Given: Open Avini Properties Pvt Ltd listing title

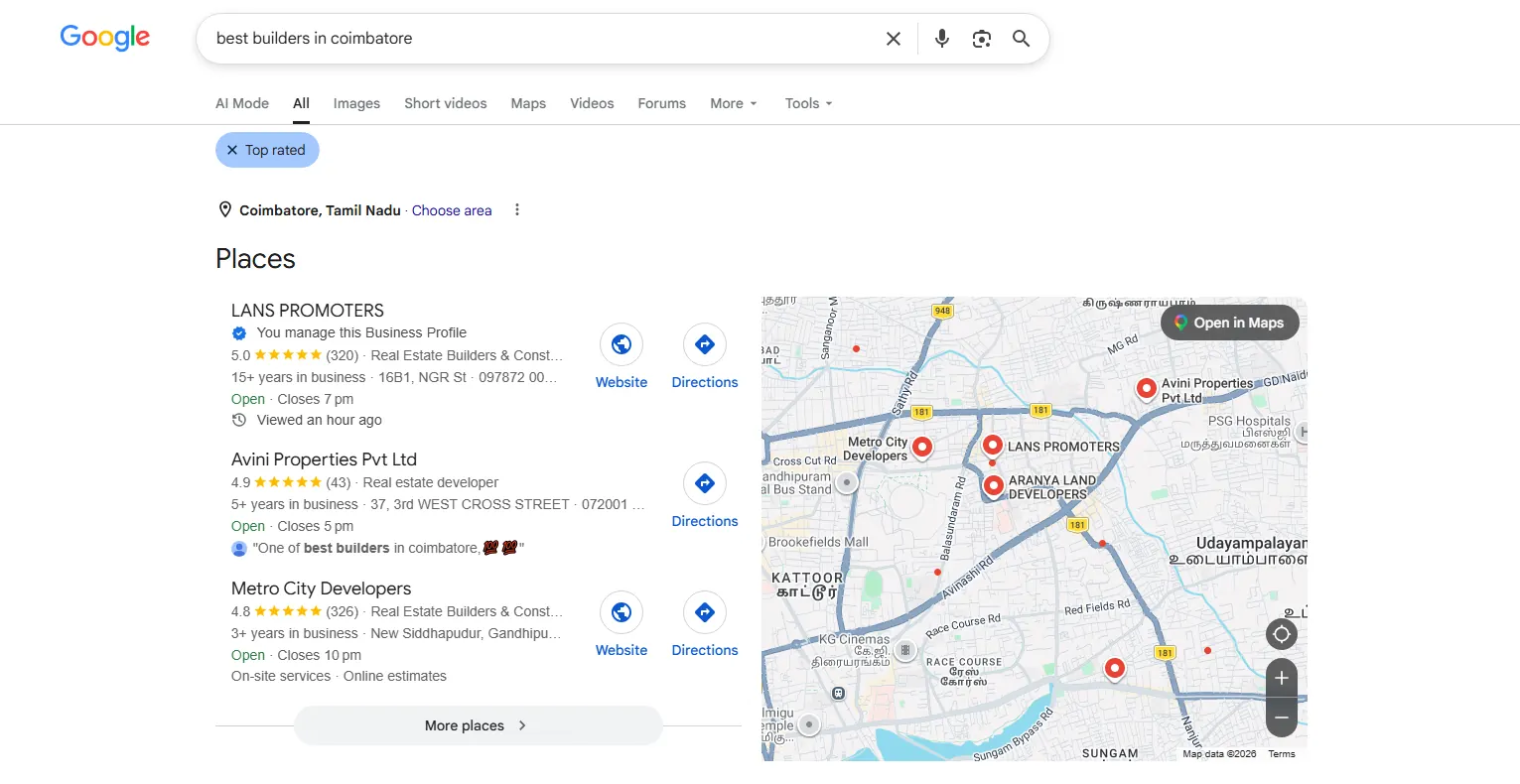Looking at the screenshot, I should tap(324, 459).
